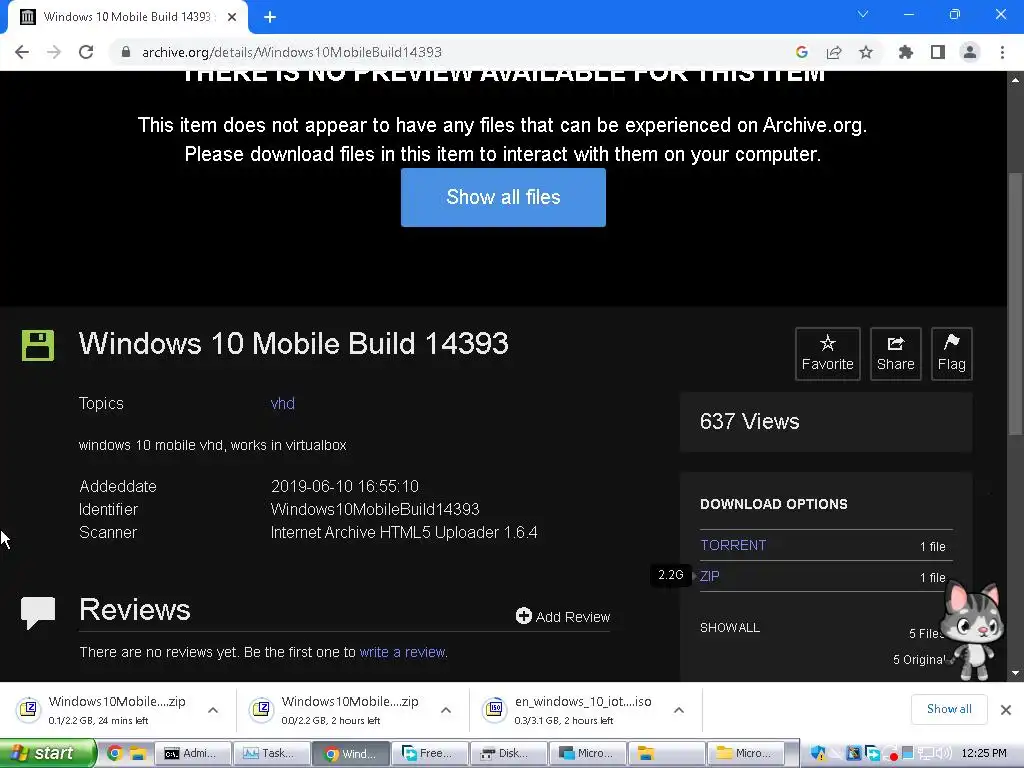Go forward with the browser forward arrow
1024x768 pixels.
tap(54, 52)
